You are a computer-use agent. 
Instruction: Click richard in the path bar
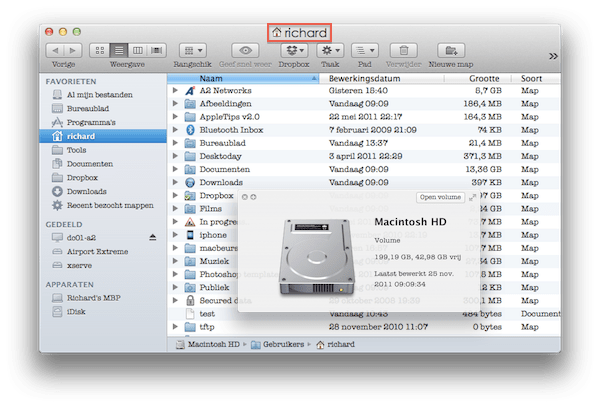pos(336,344)
